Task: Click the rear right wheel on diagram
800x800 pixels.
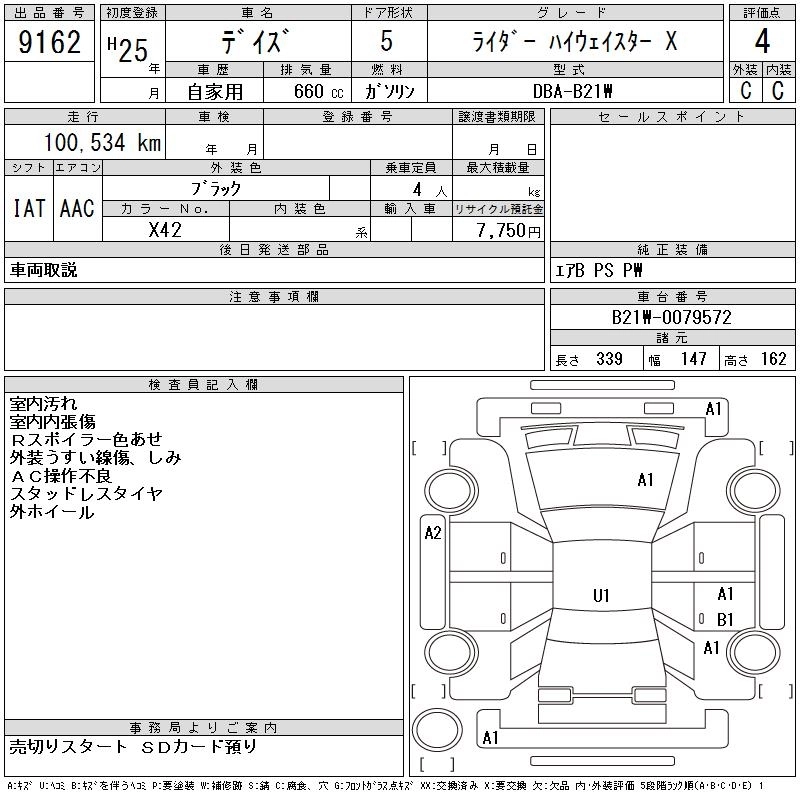Action: click(x=754, y=652)
